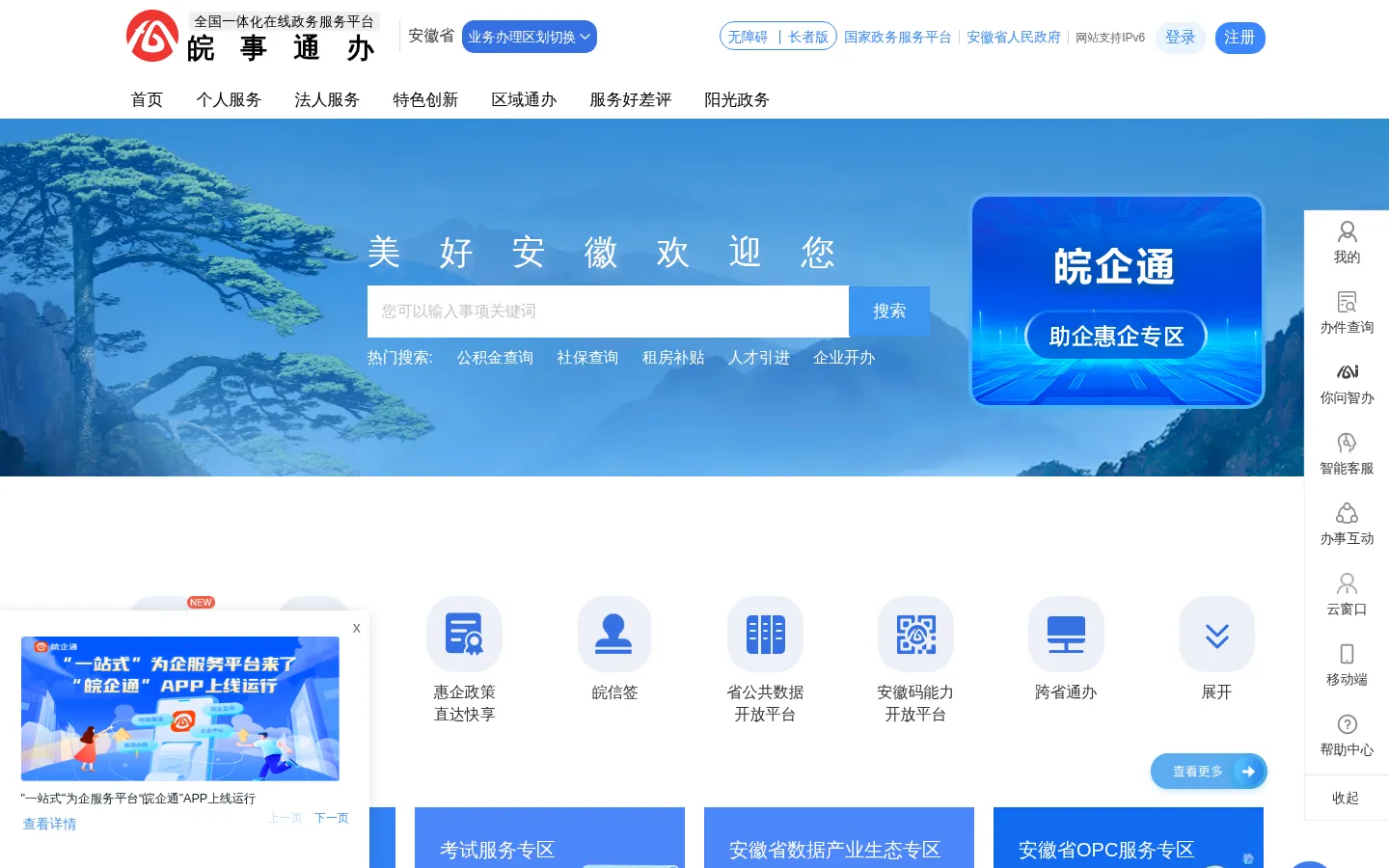Open 移动端 in the right sidebar
The height and width of the screenshot is (868, 1389).
(x=1347, y=665)
